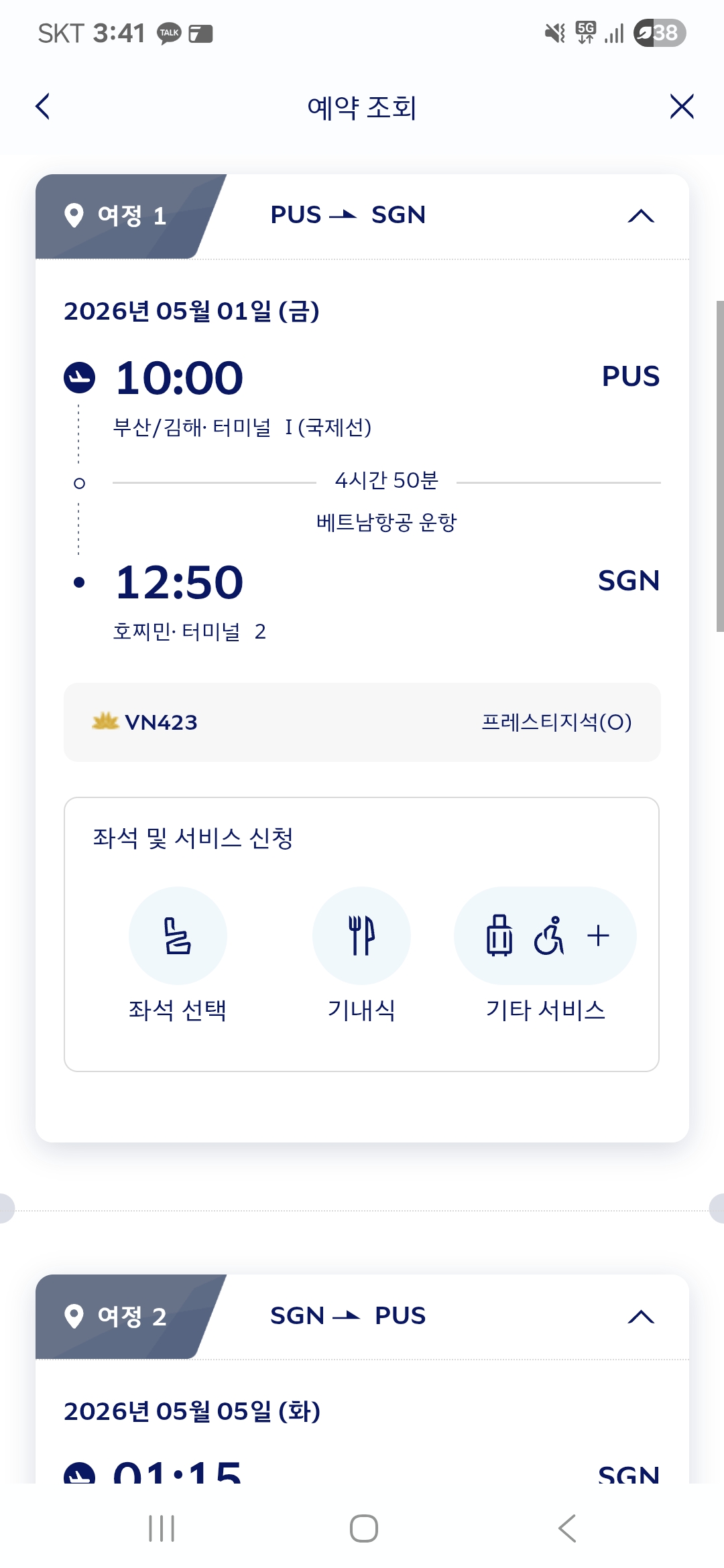Tap the 기내식 label
Viewport: 724px width, 1568px height.
[x=361, y=1010]
